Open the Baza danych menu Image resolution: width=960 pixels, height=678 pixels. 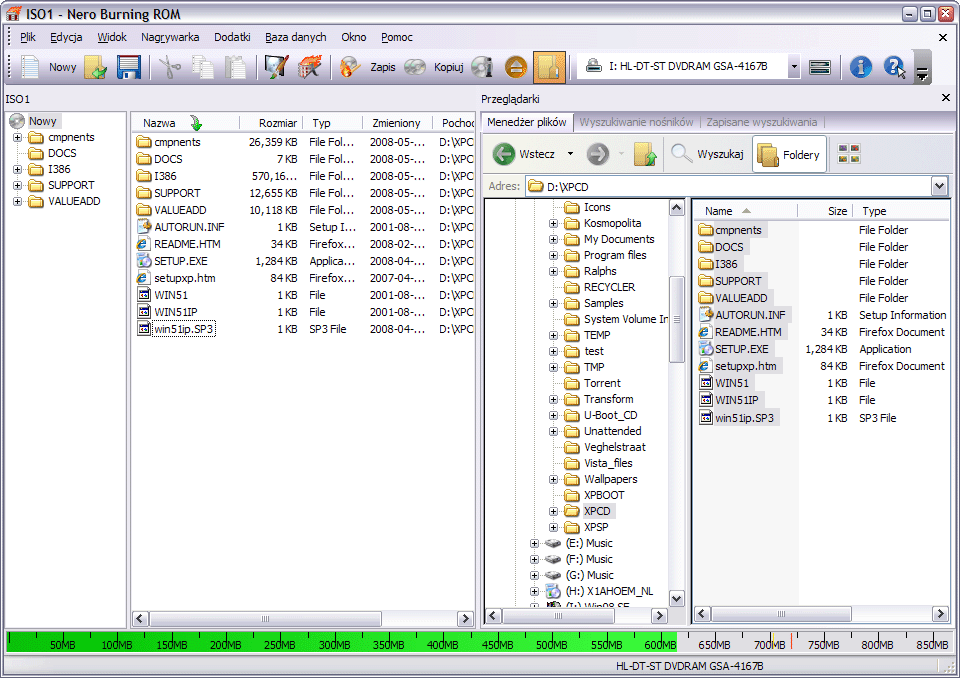(296, 37)
